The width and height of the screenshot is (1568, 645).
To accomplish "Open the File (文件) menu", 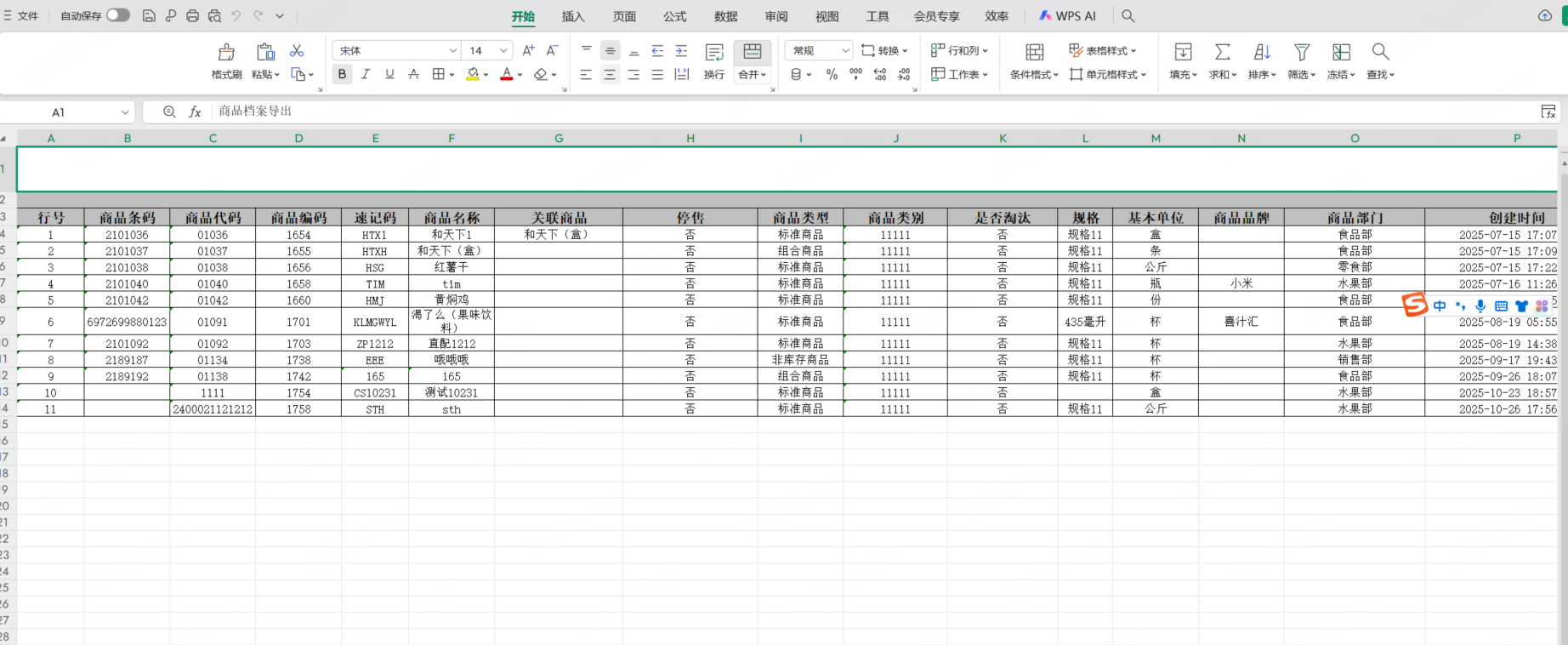I will [x=21, y=15].
